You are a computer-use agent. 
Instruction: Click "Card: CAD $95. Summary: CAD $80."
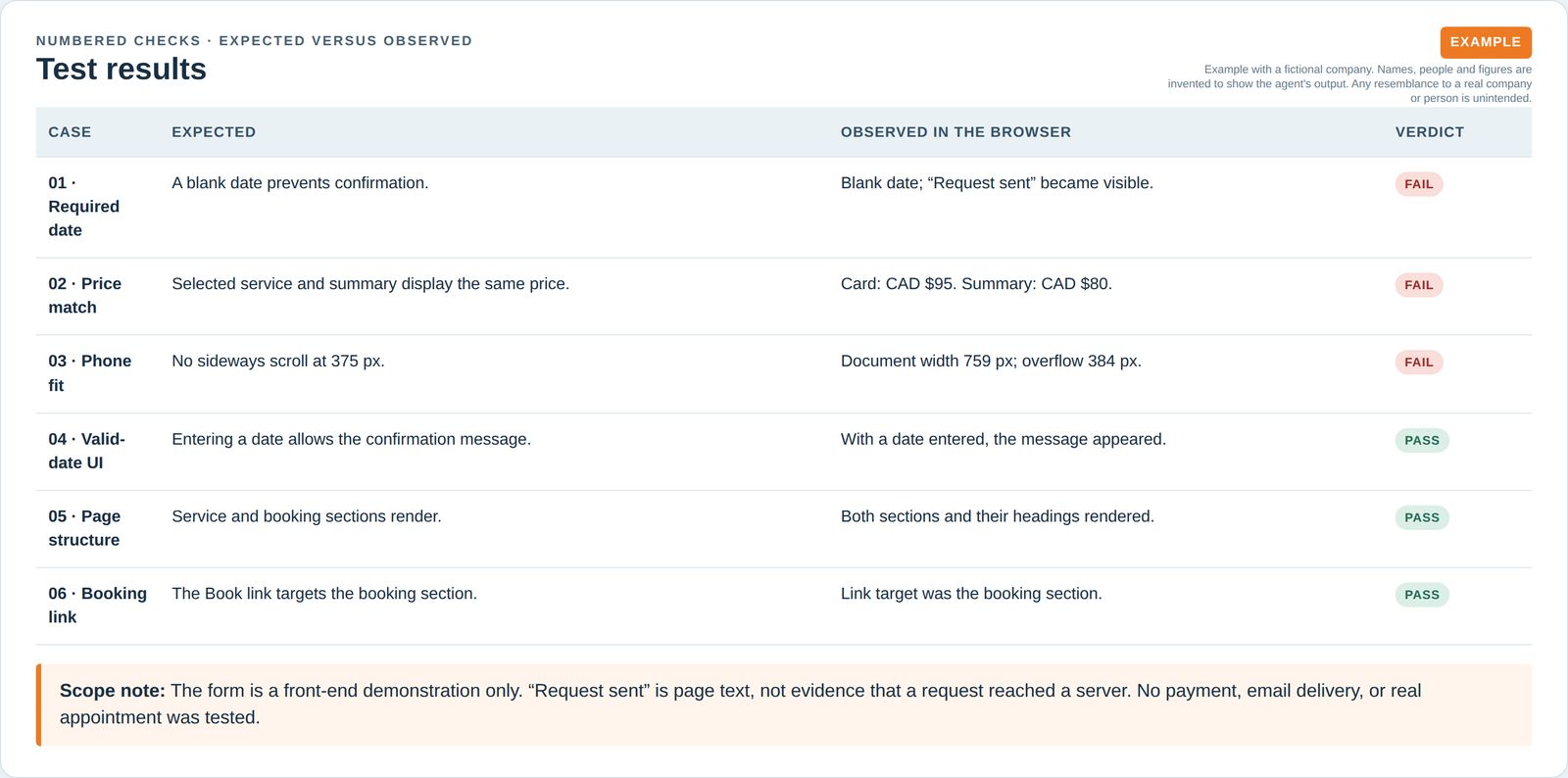coord(976,284)
